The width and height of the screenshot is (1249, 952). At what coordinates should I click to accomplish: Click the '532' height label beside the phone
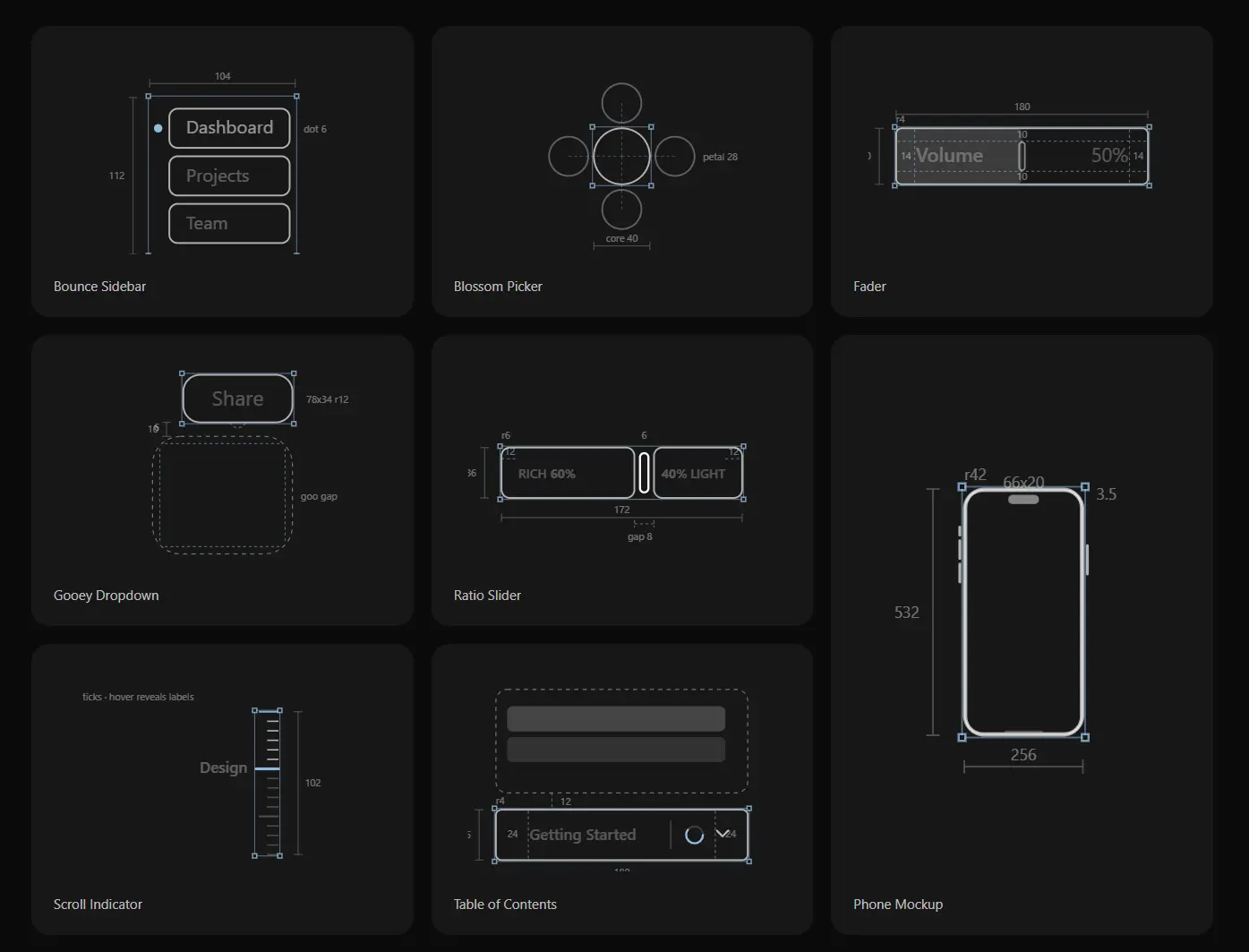[906, 613]
